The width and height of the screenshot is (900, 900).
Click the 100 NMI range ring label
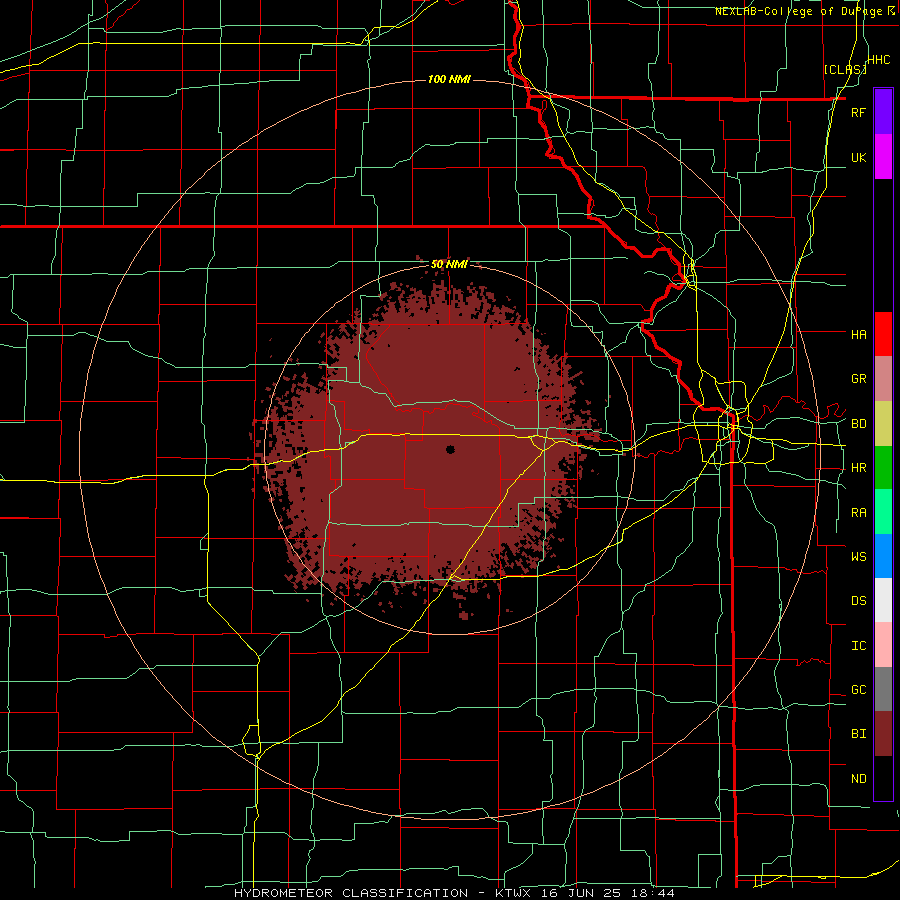(449, 79)
